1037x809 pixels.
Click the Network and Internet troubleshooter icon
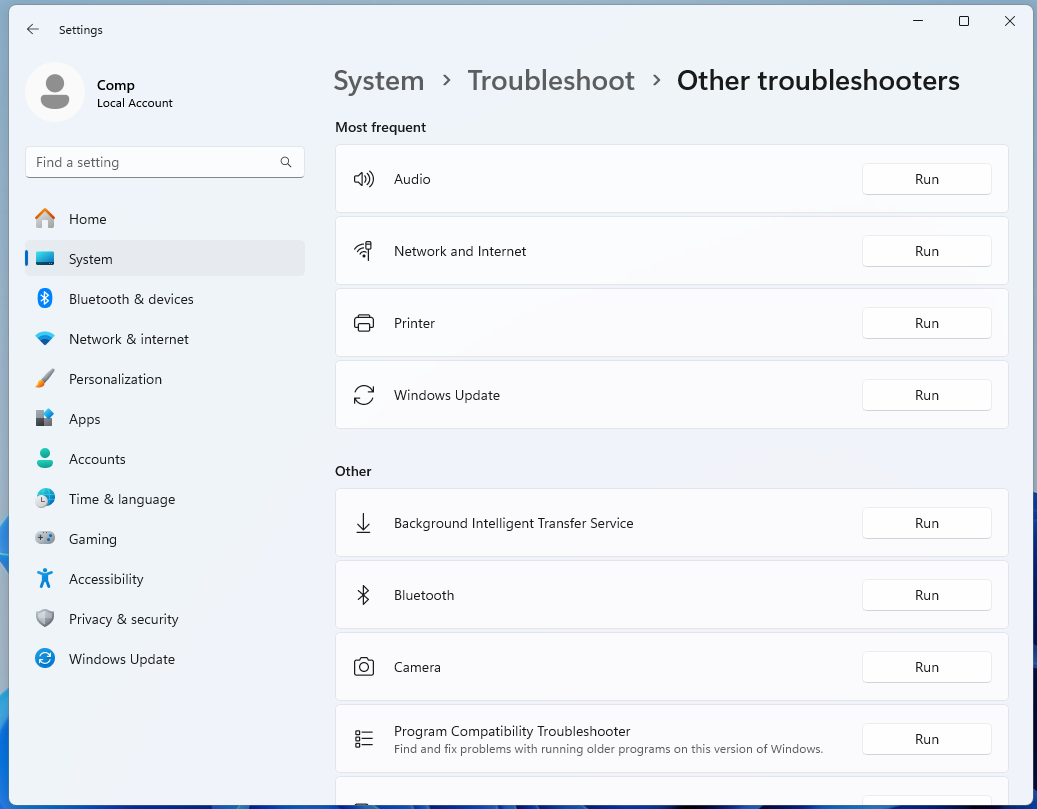pyautogui.click(x=364, y=251)
